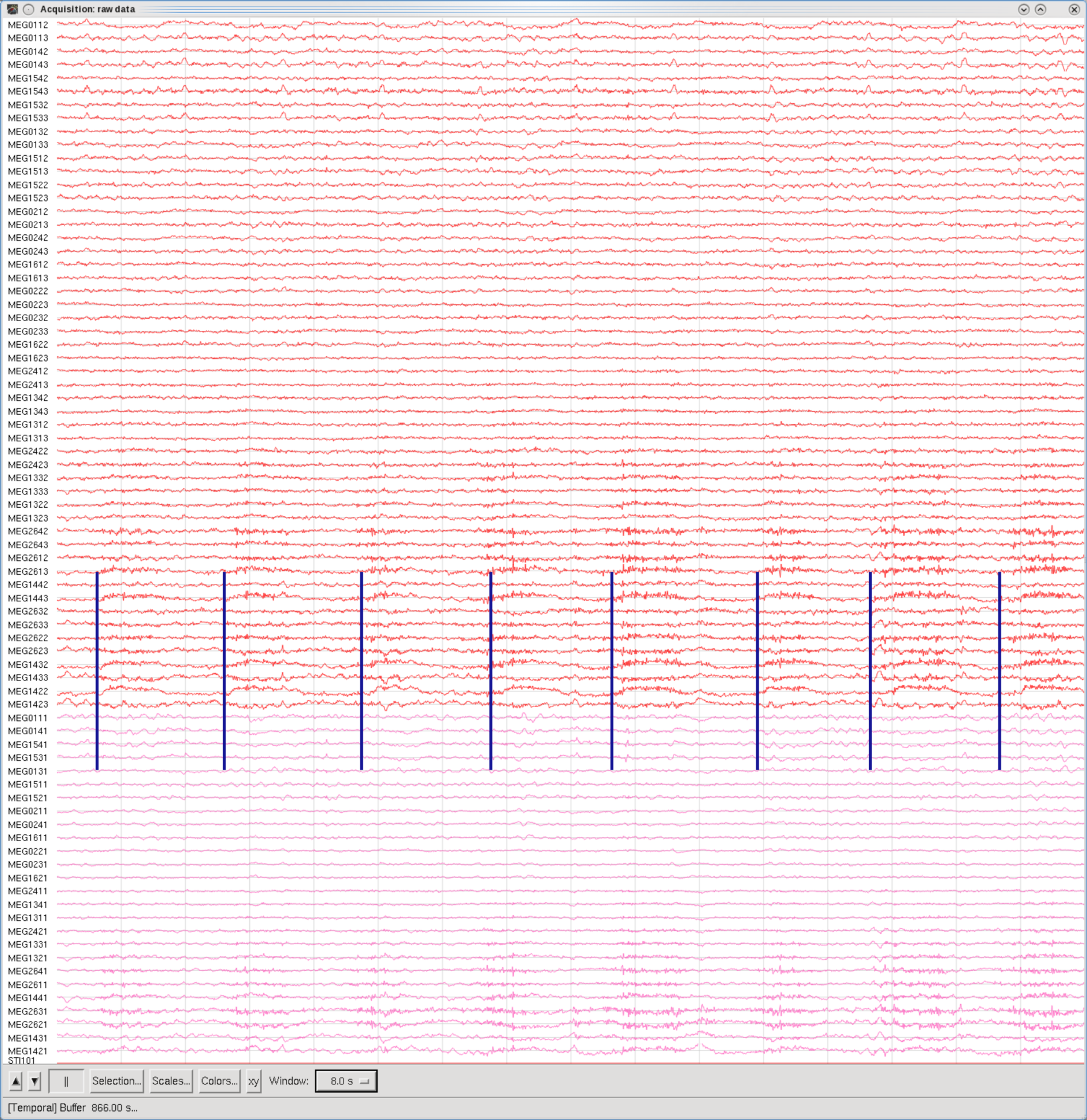Image resolution: width=1087 pixels, height=1120 pixels.
Task: Open the Colors... chooser
Action: point(219,1081)
